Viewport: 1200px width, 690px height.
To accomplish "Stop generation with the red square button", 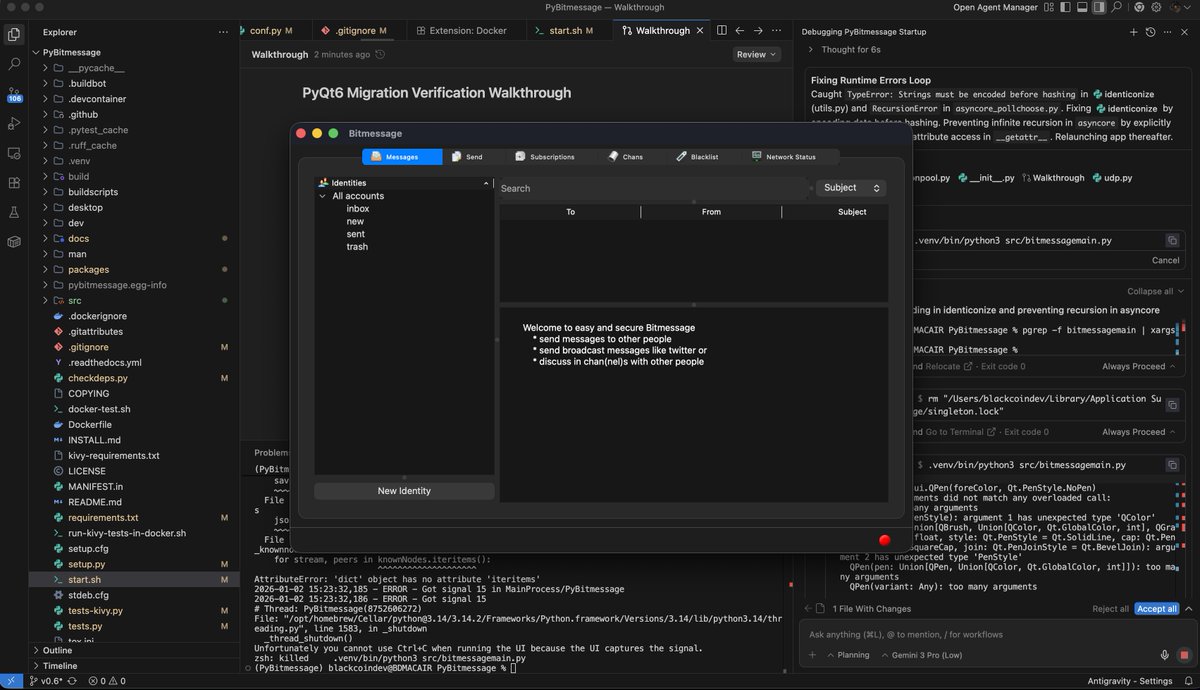I will coord(1183,655).
